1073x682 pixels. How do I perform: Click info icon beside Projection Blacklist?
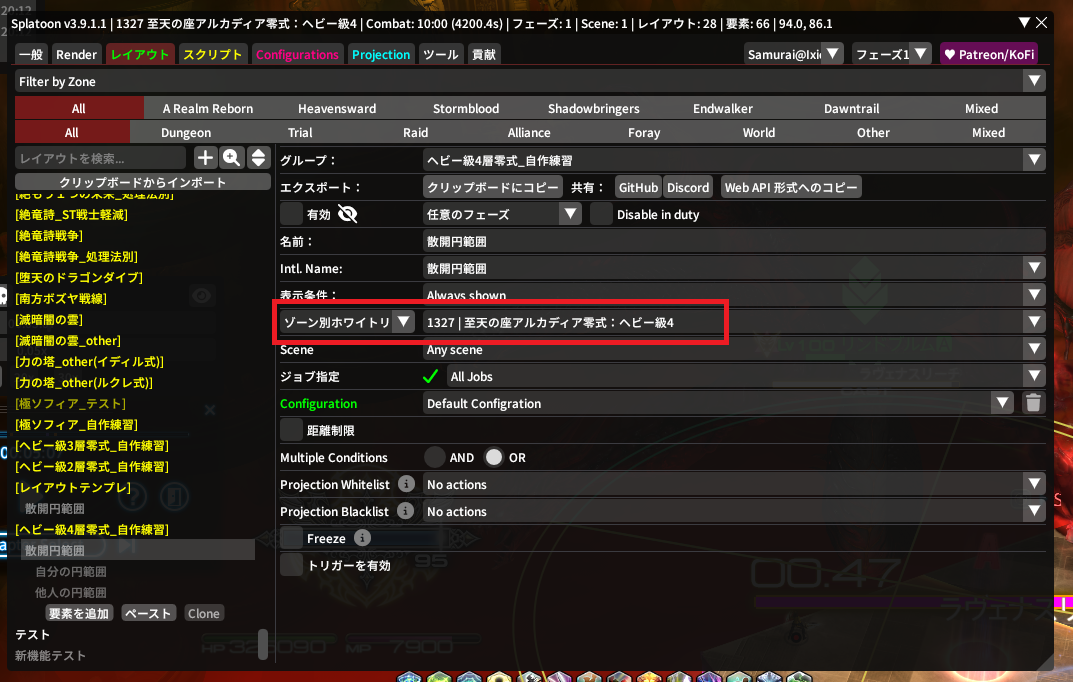[406, 511]
